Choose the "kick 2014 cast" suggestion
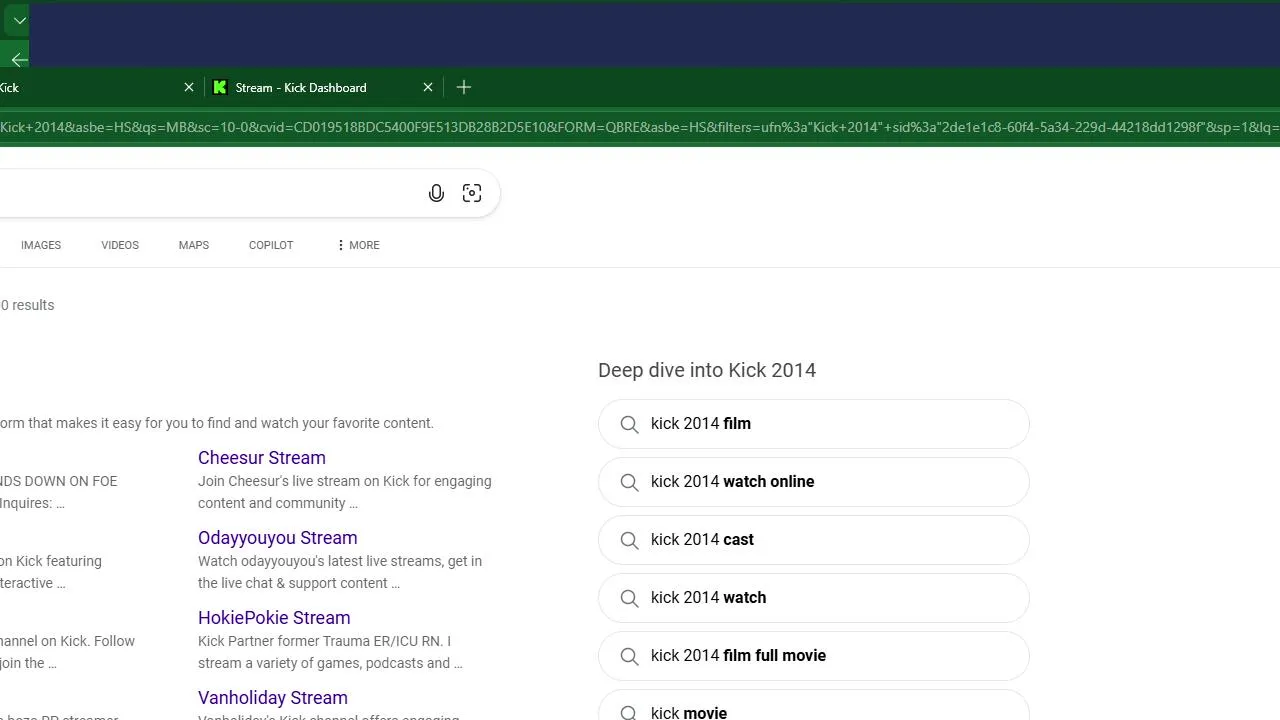This screenshot has width=1280, height=720. click(814, 540)
